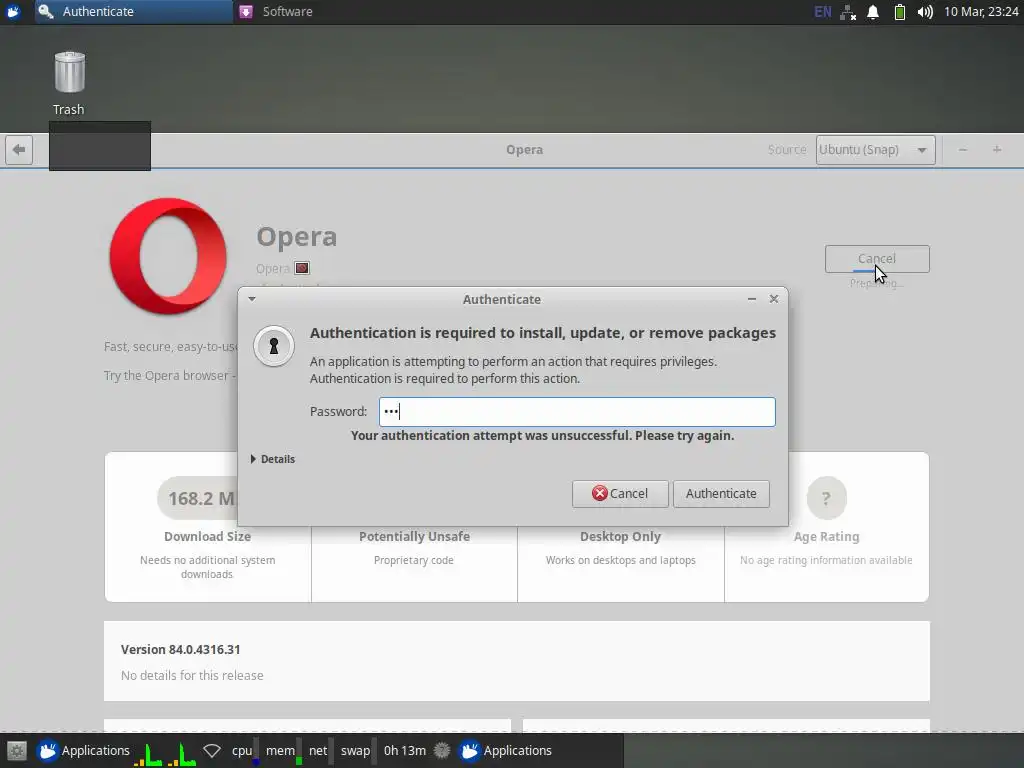The image size is (1024, 768).
Task: Open the whisker menu mouse icon top-left
Action: coord(14,12)
